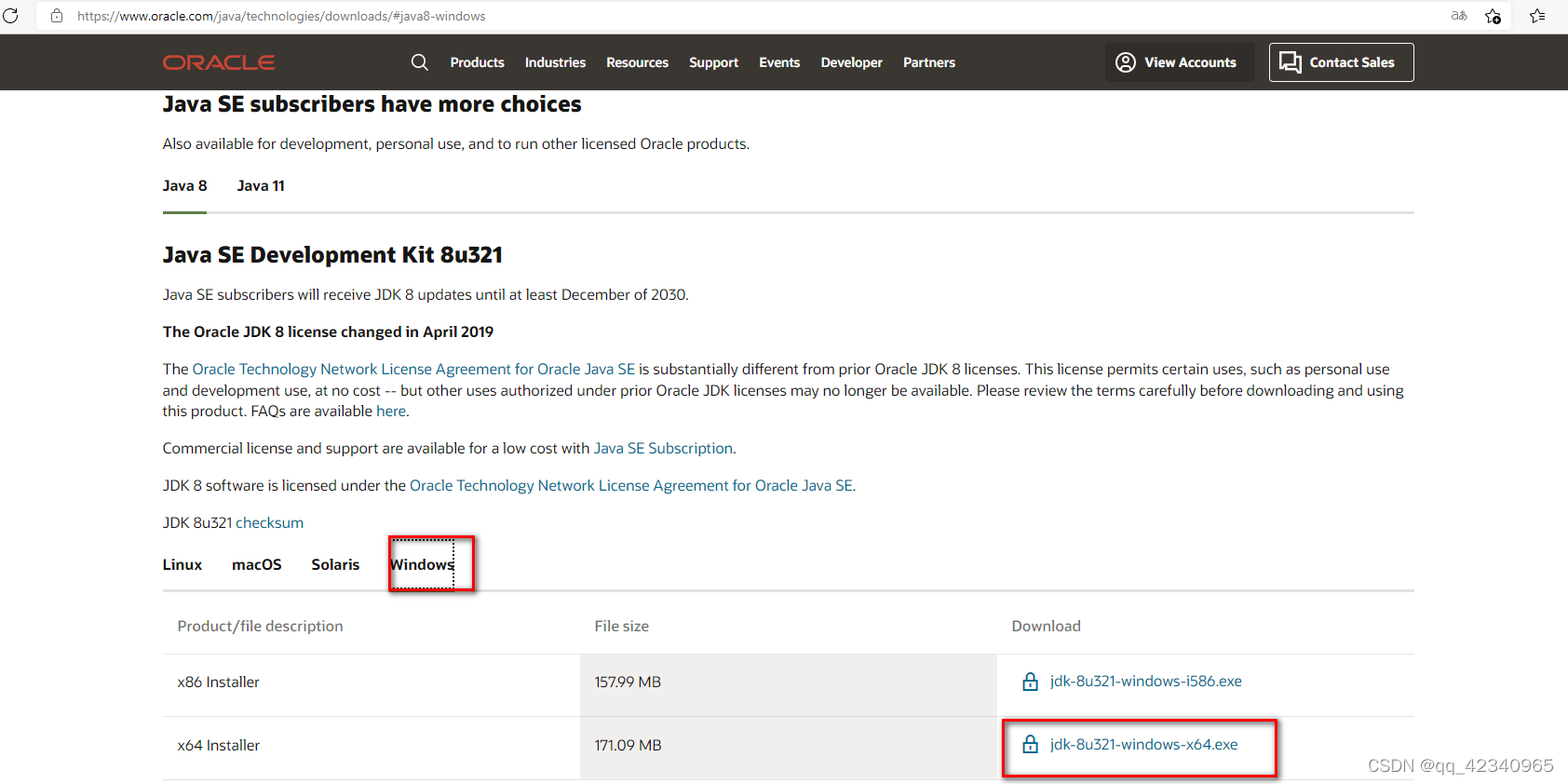This screenshot has height=784, width=1568.
Task: Click the 'File size' column header
Action: (621, 627)
